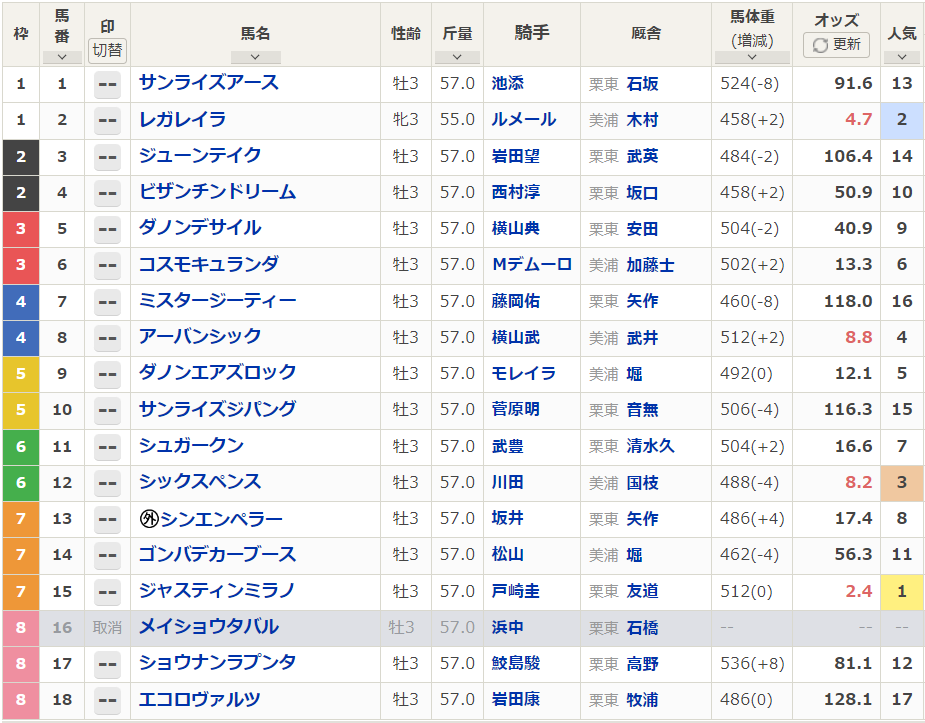Sort by 馬体重 dropdown arrow
The image size is (925, 723).
752,57
